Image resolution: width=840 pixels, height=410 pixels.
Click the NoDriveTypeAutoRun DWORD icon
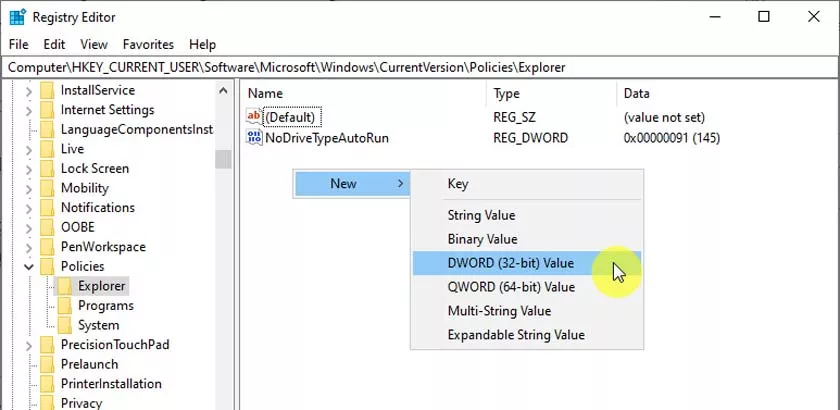tap(254, 138)
